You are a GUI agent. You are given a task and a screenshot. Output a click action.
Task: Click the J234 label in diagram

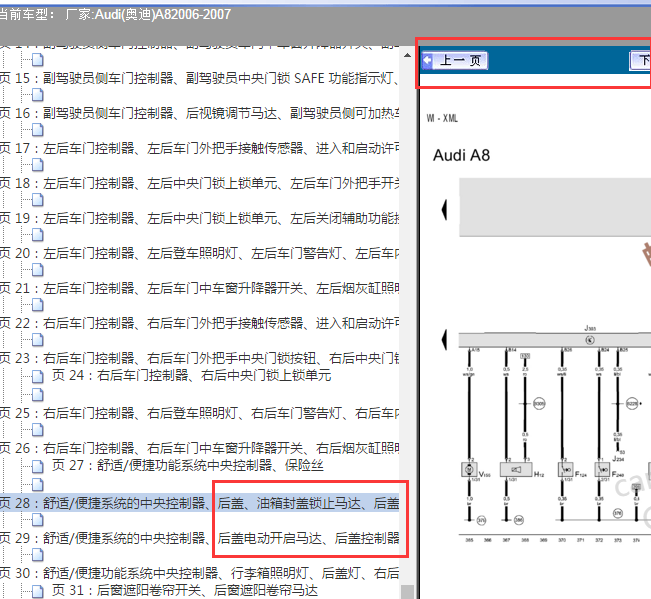tap(618, 459)
